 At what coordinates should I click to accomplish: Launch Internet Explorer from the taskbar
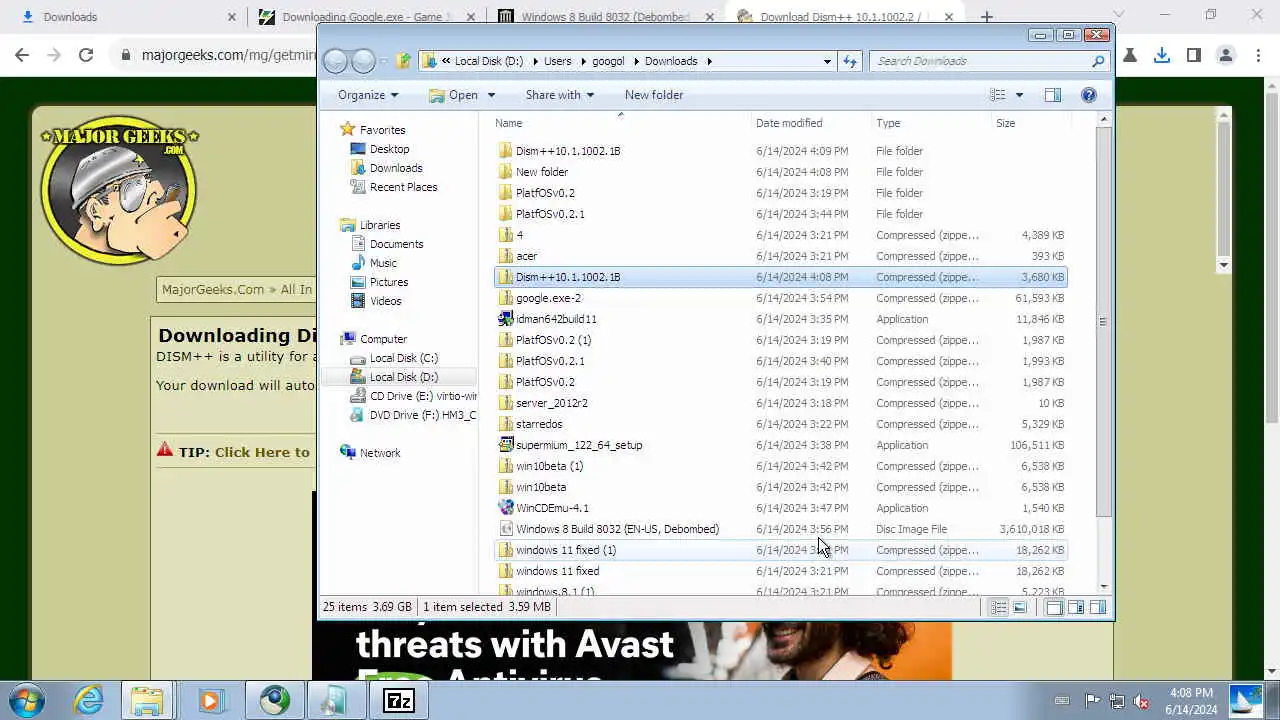88,700
